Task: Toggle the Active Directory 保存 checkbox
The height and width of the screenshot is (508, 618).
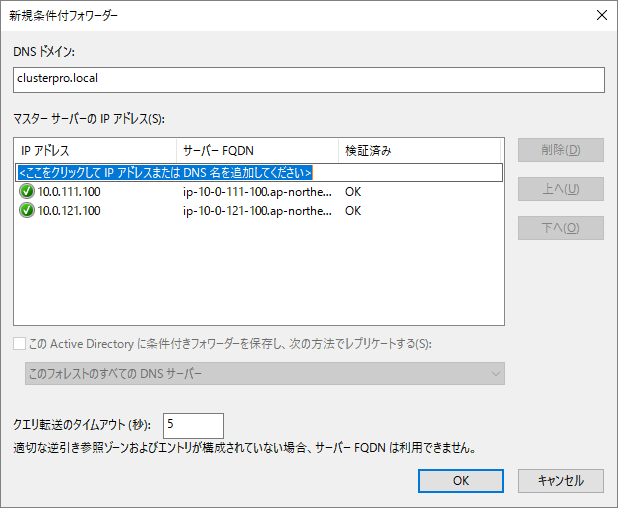Action: (x=20, y=344)
